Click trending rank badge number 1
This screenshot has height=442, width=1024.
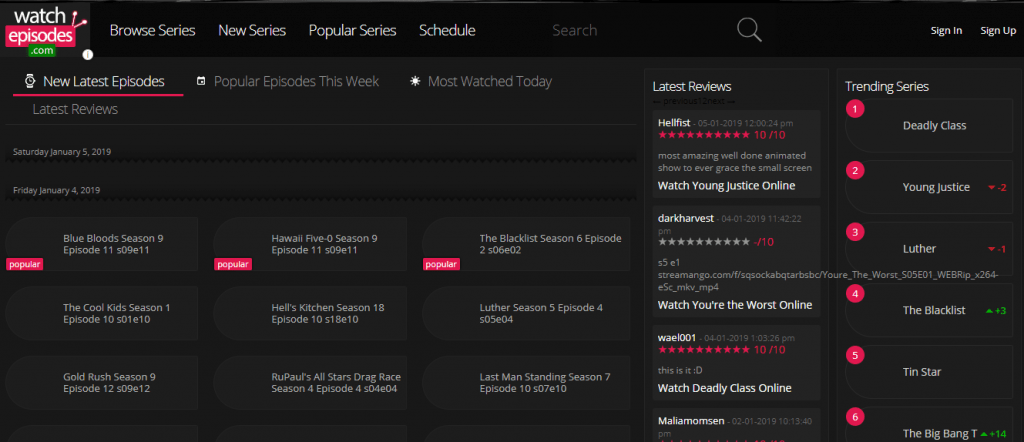point(855,108)
